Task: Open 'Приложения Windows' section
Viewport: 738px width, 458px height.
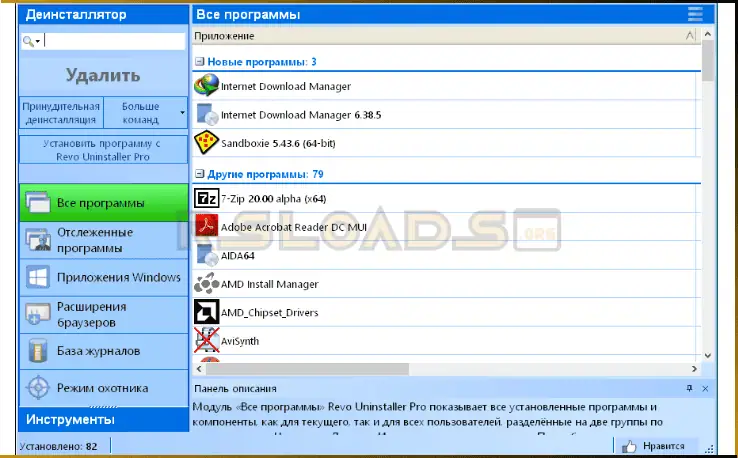Action: point(104,277)
